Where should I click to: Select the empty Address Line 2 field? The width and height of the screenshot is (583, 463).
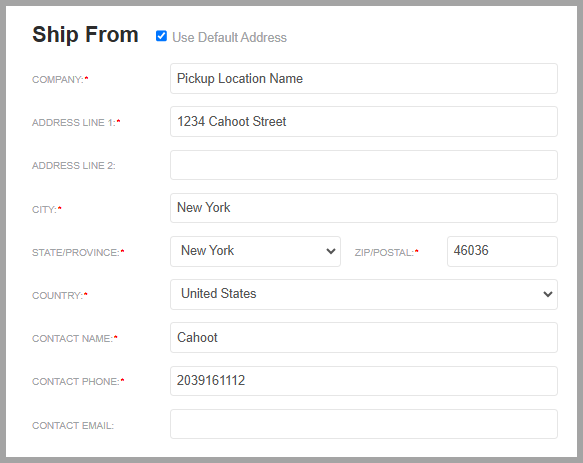[364, 165]
